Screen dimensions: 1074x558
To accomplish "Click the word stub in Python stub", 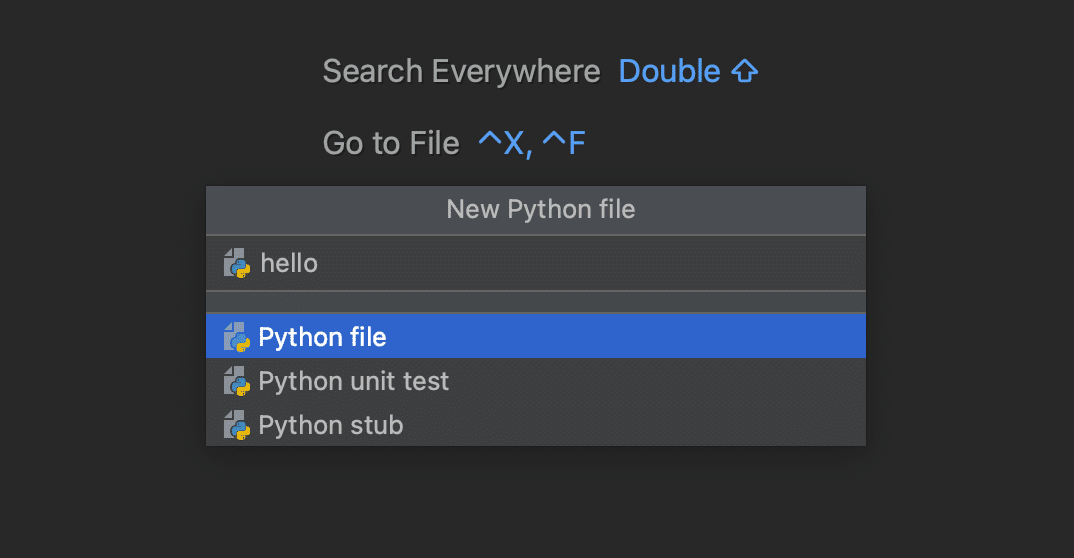I will pos(377,425).
